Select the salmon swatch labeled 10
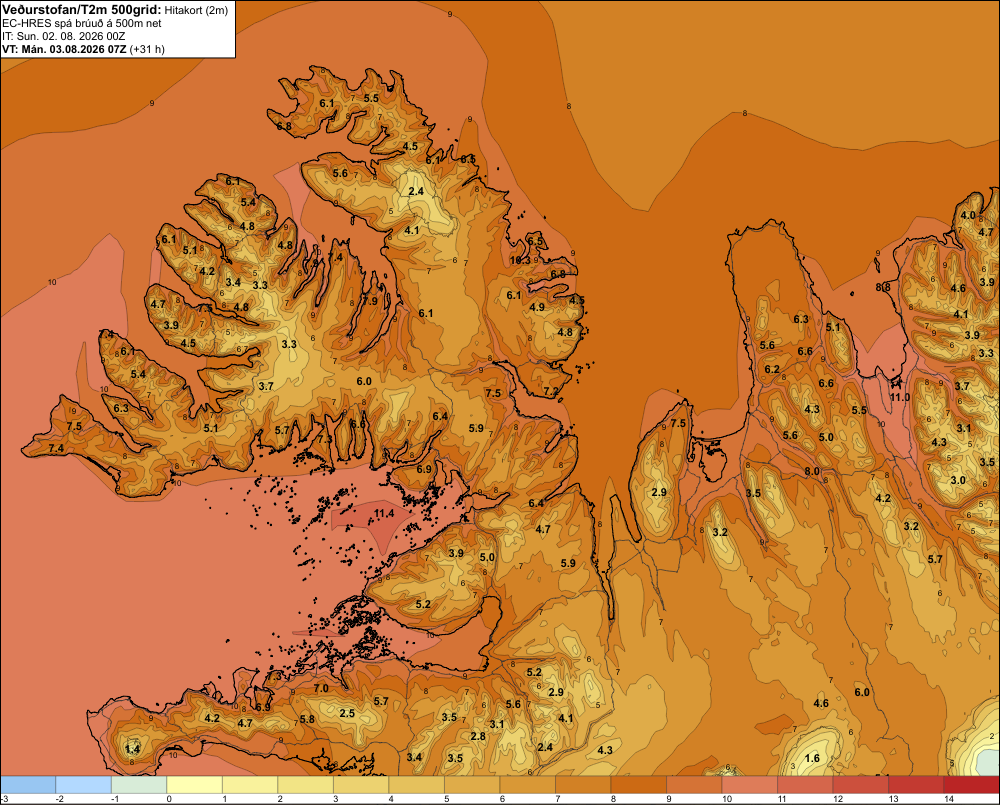The image size is (1000, 805). 749,784
